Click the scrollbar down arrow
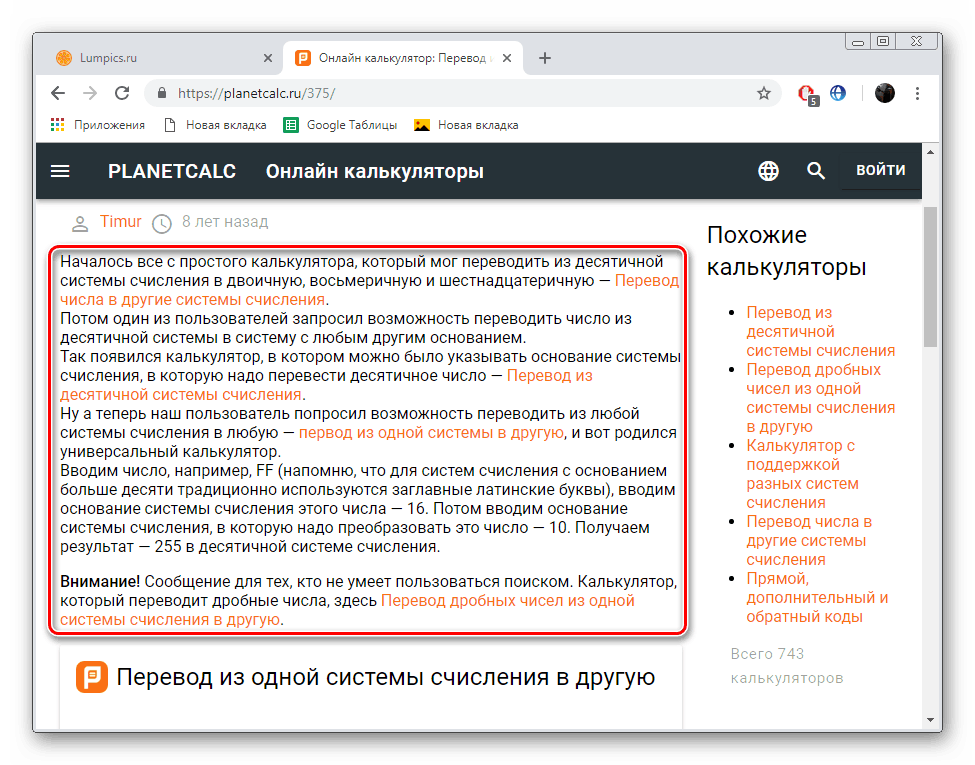Image resolution: width=975 pixels, height=765 pixels. tap(930, 720)
